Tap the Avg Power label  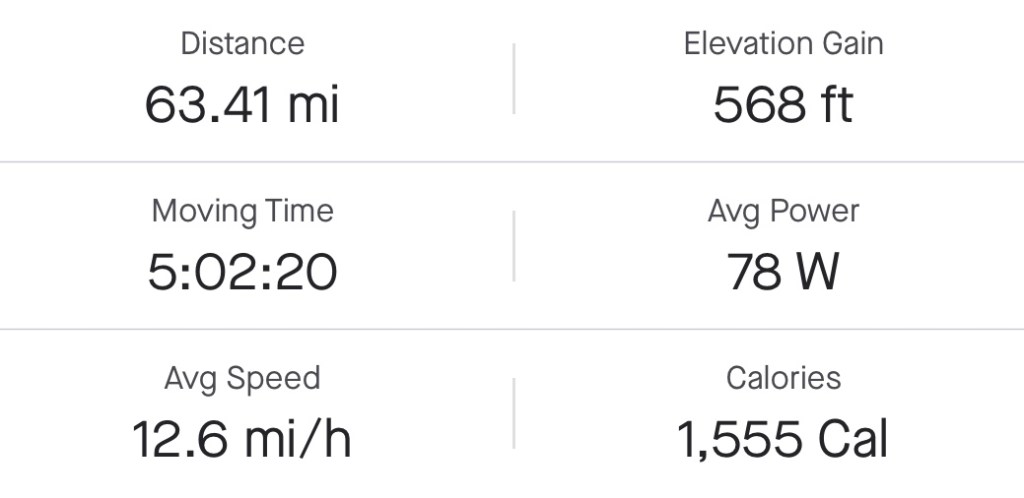783,211
